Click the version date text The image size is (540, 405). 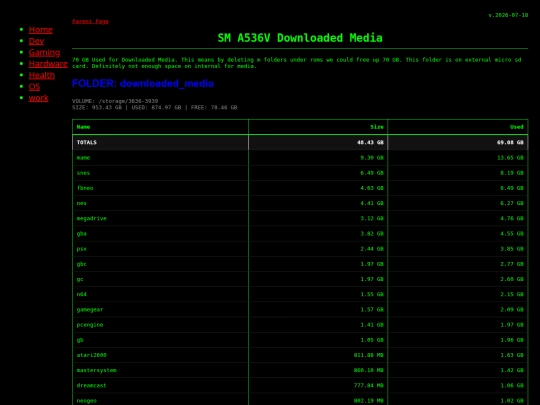(508, 15)
